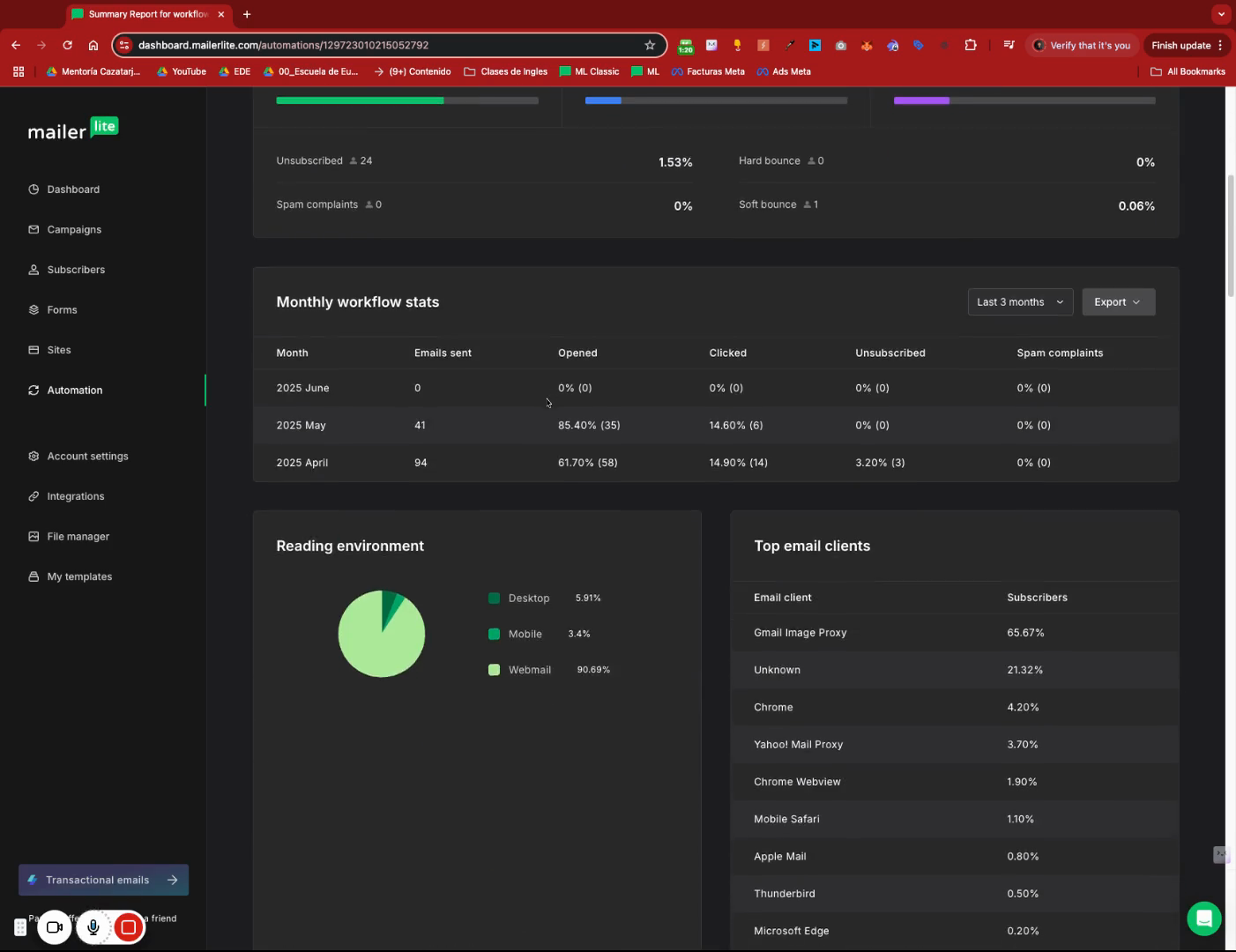Open the Extensions puzzle icon
The height and width of the screenshot is (952, 1236).
click(x=971, y=45)
